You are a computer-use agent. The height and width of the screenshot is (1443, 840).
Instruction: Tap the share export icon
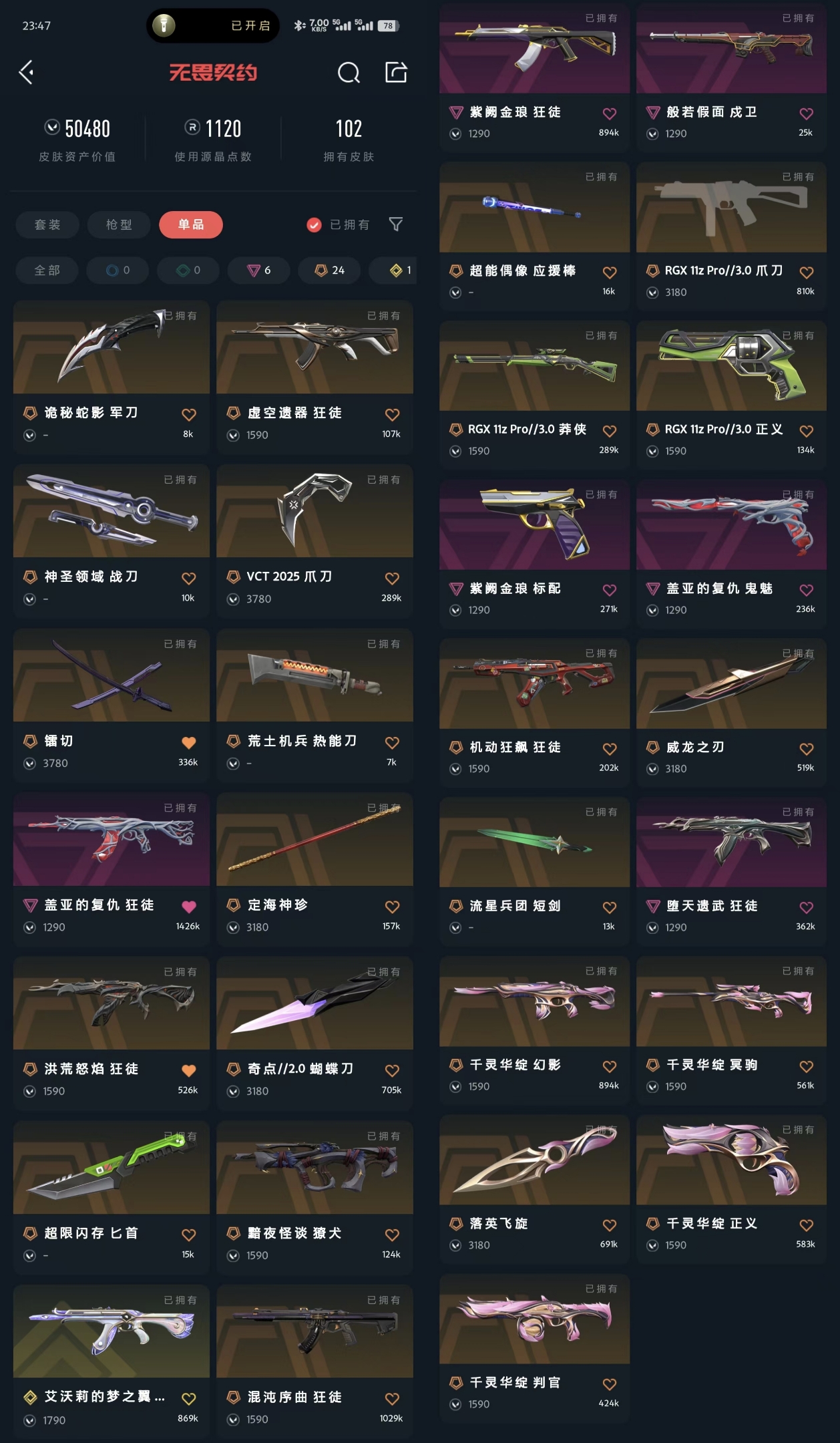[396, 71]
